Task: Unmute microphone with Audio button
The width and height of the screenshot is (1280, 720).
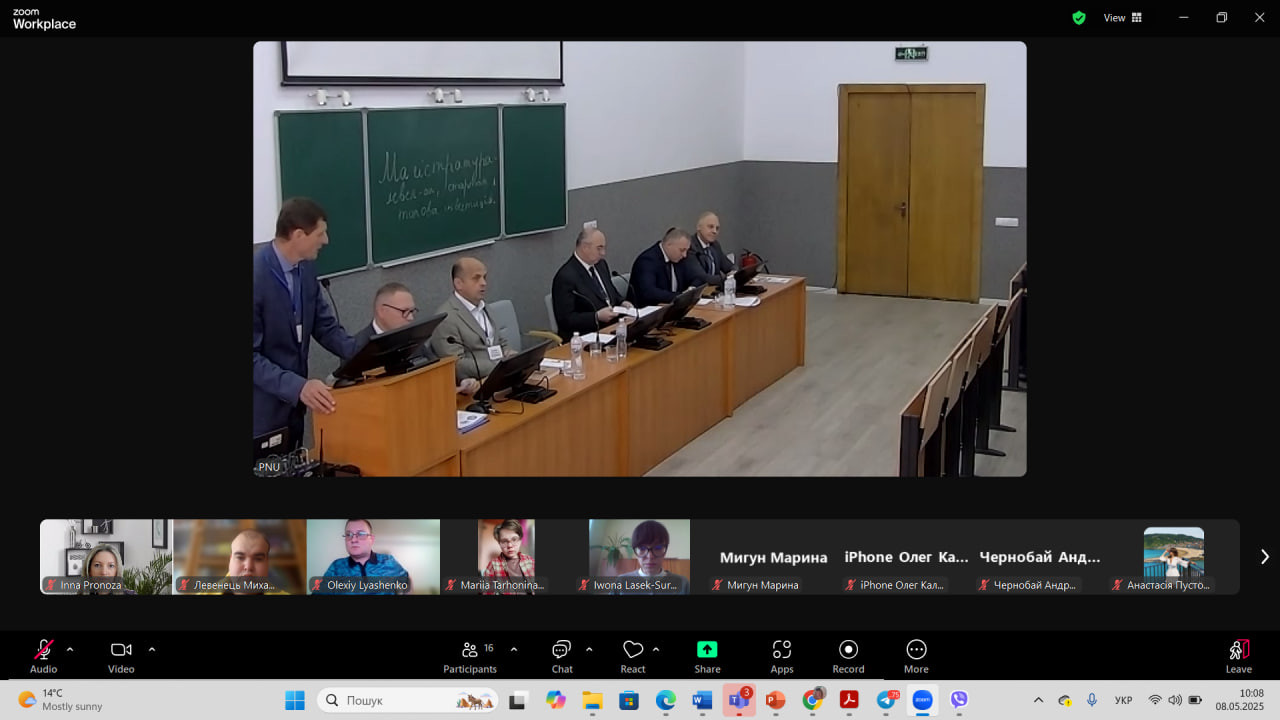Action: click(x=44, y=656)
